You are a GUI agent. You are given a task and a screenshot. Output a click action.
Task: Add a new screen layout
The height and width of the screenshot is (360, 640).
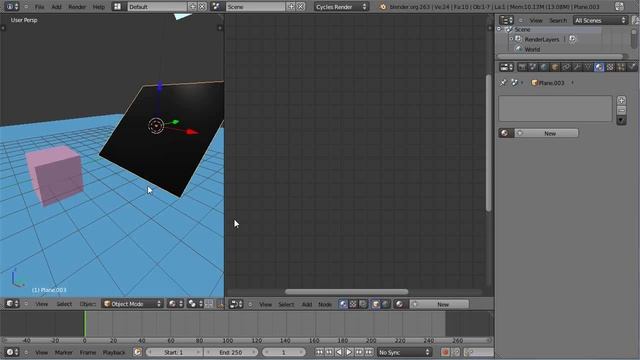pos(193,7)
